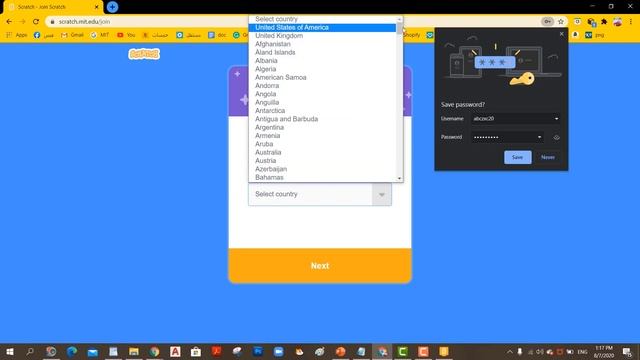Viewport: 640px width, 360px height.
Task: Open Chrome Extensions puzzle icon
Action: [604, 22]
